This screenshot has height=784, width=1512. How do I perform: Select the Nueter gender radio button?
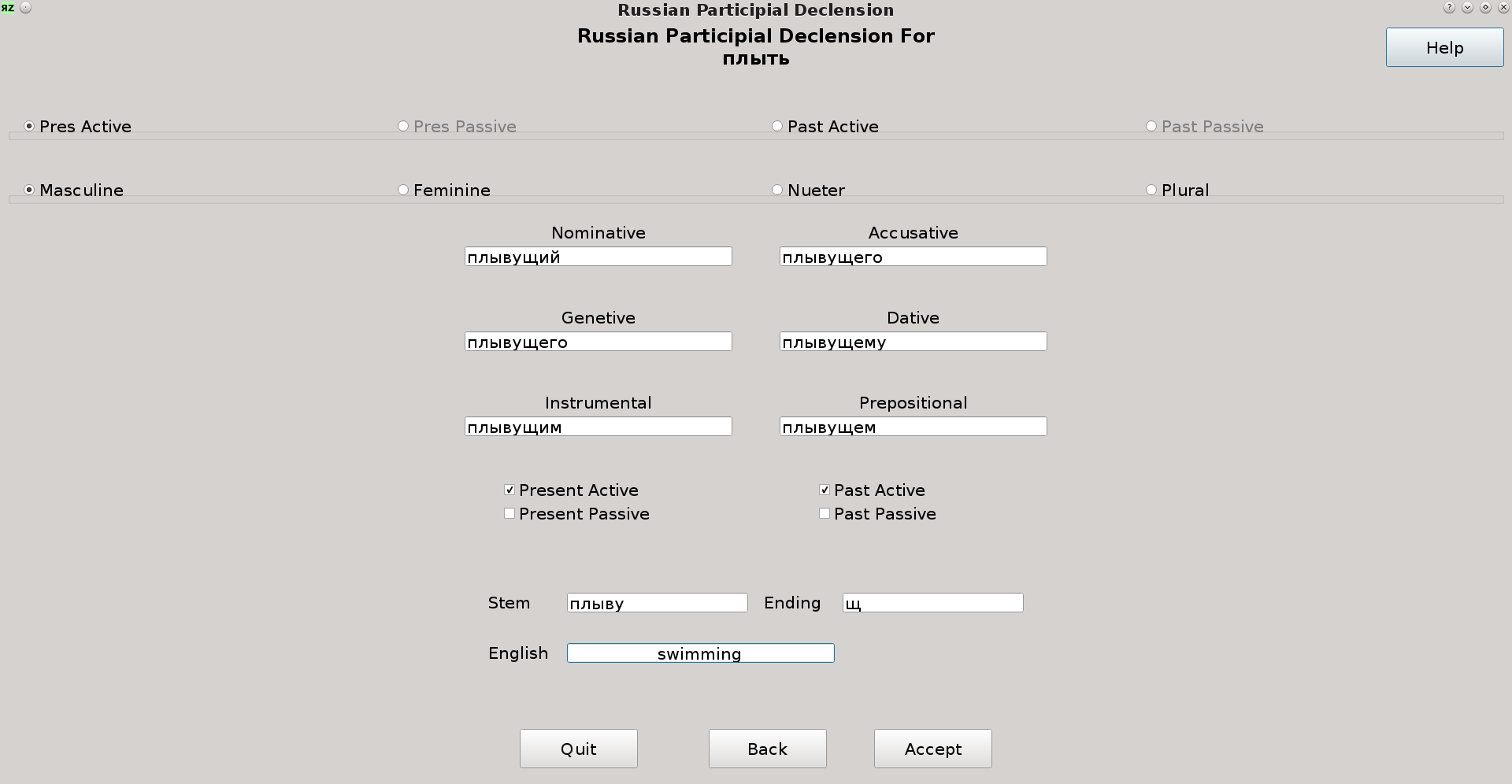[x=777, y=190]
